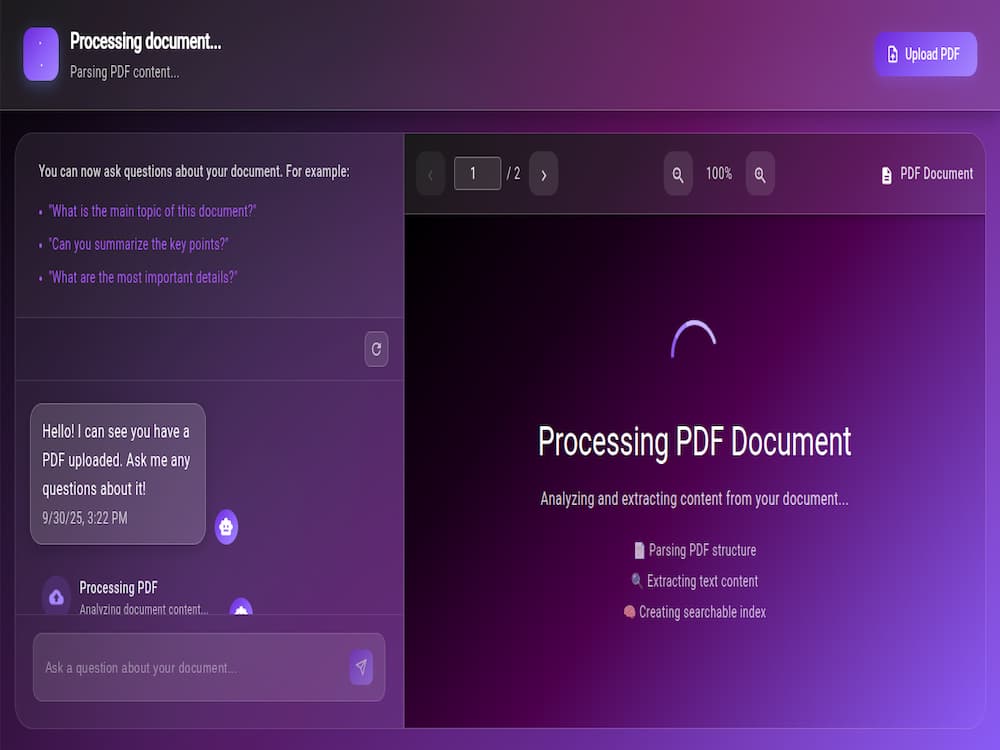Focus the Ask a question input field
Viewport: 1000px width, 750px height.
[209, 667]
